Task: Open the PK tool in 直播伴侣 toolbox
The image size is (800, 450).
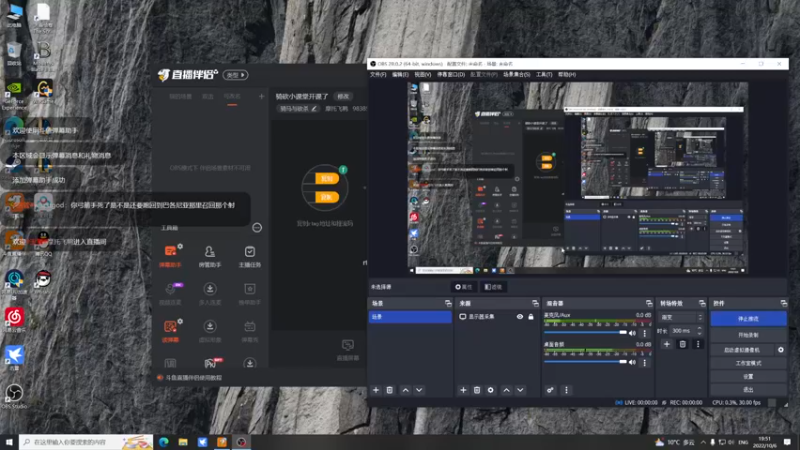Action: tap(211, 363)
